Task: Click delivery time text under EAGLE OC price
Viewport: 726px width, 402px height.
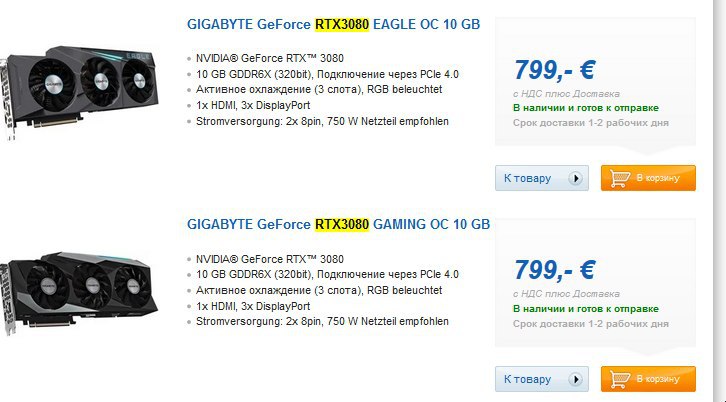Action: click(590, 123)
